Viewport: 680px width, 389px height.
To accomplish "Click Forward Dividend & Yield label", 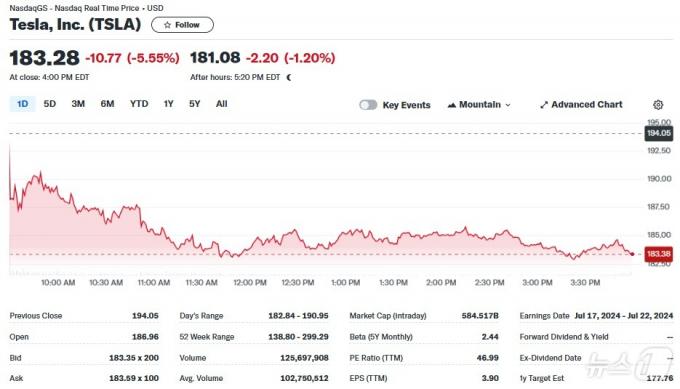I will (x=564, y=337).
